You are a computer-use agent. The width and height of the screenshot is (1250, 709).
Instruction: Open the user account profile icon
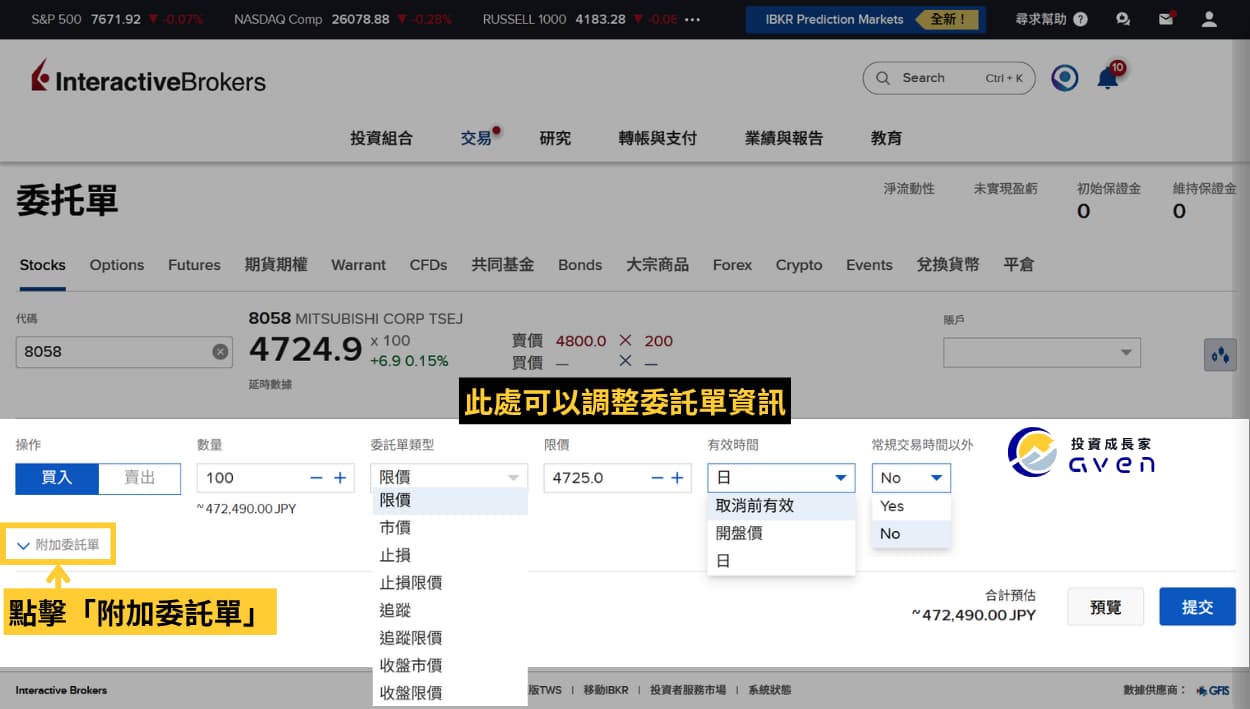tap(1209, 19)
